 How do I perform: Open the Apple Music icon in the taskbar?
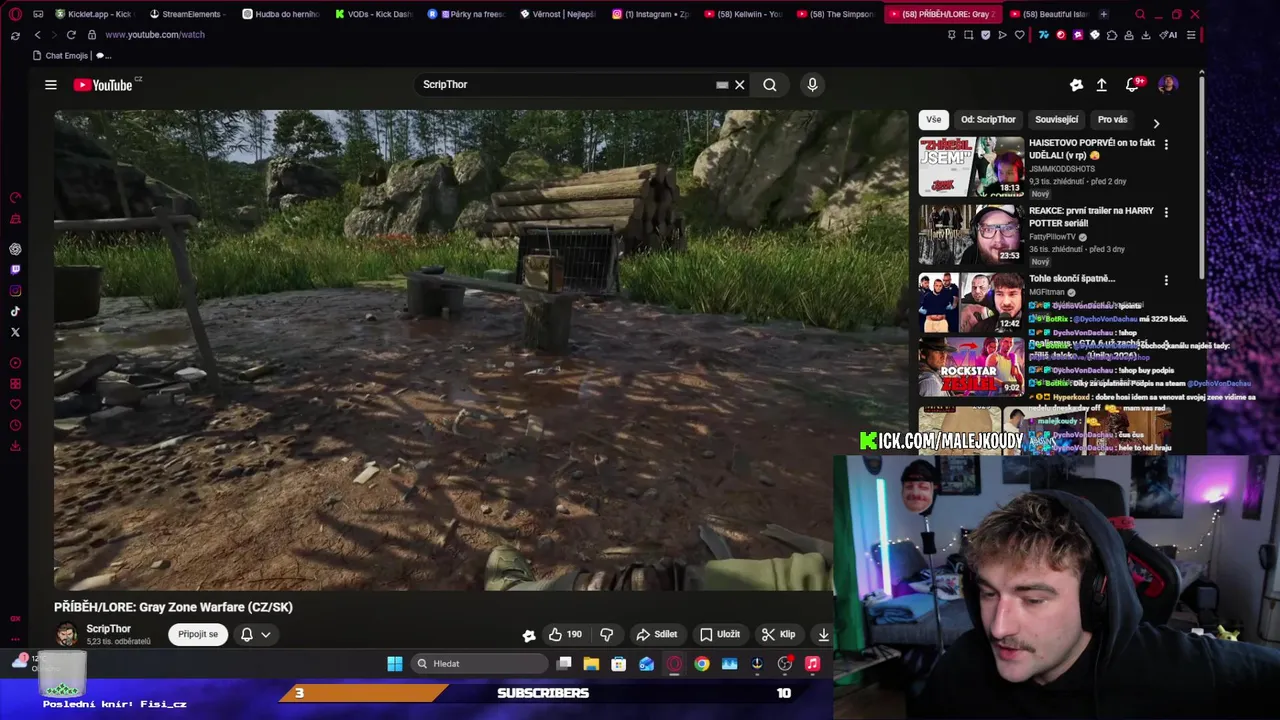[x=812, y=663]
